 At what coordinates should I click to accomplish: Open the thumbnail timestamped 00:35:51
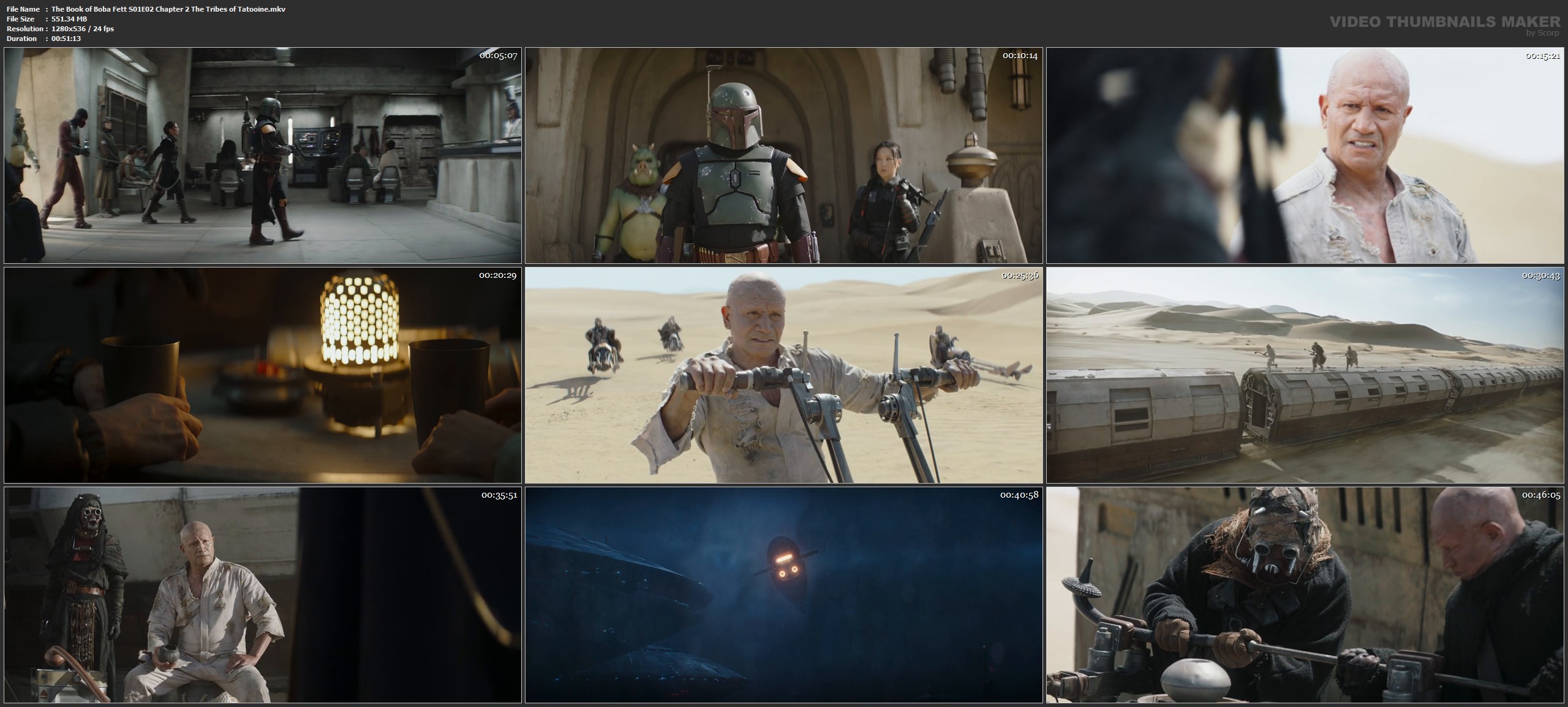click(262, 594)
